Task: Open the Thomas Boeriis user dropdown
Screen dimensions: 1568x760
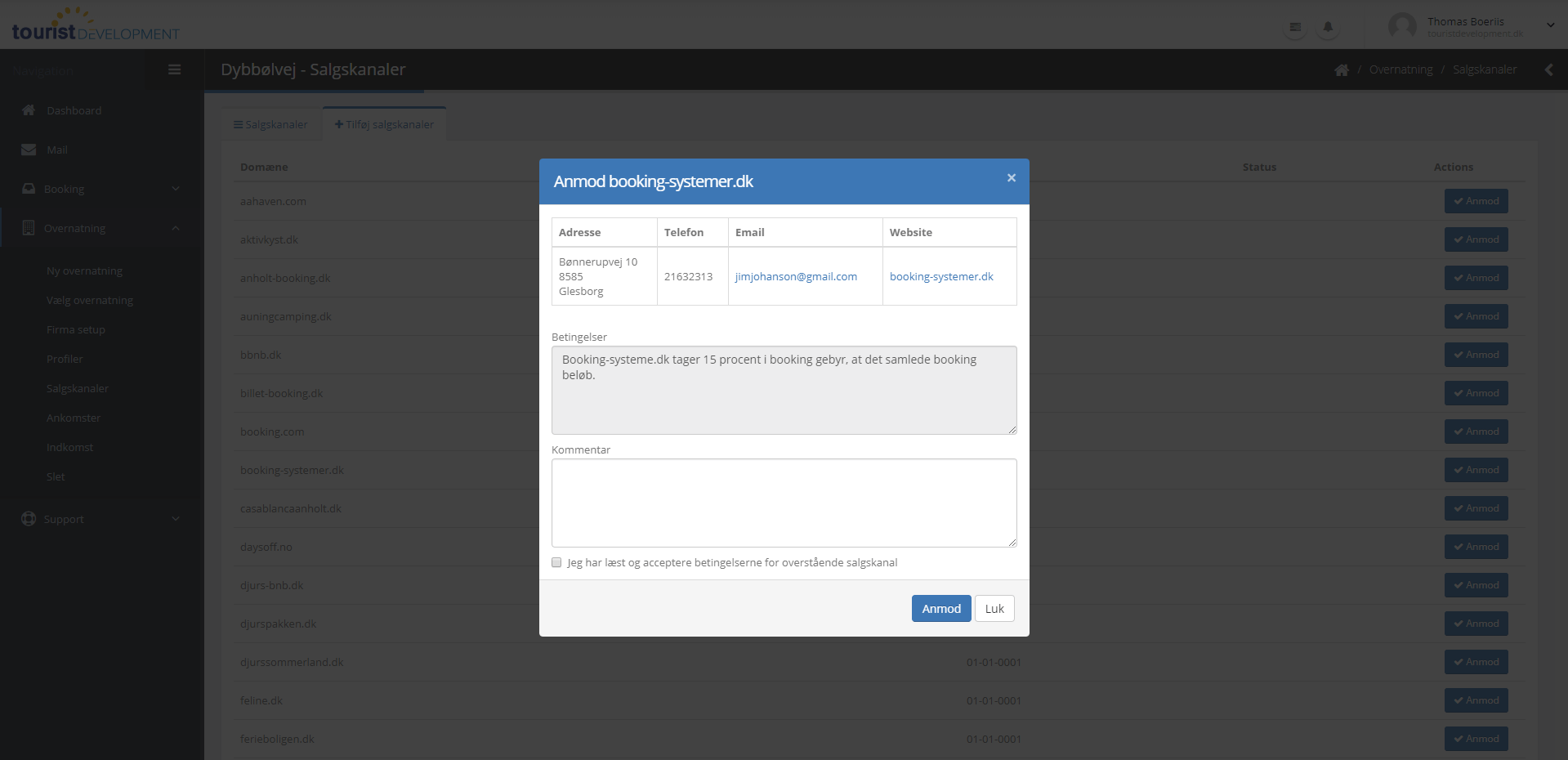Action: point(1550,25)
